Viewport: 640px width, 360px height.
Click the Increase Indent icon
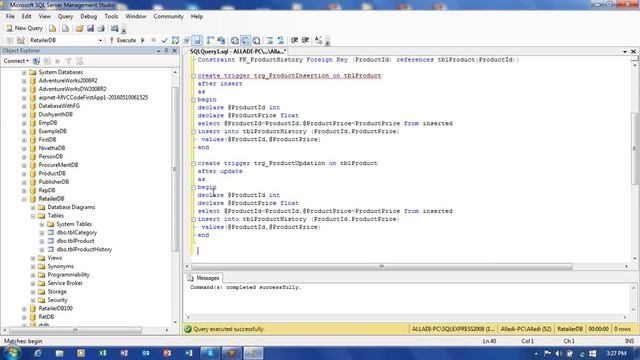(305, 40)
